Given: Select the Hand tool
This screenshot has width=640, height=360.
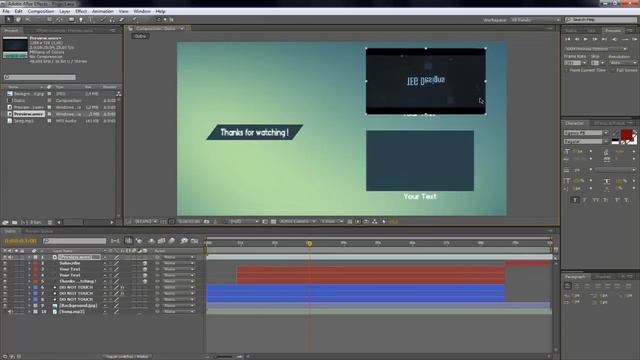Looking at the screenshot, I should pyautogui.click(x=18, y=19).
